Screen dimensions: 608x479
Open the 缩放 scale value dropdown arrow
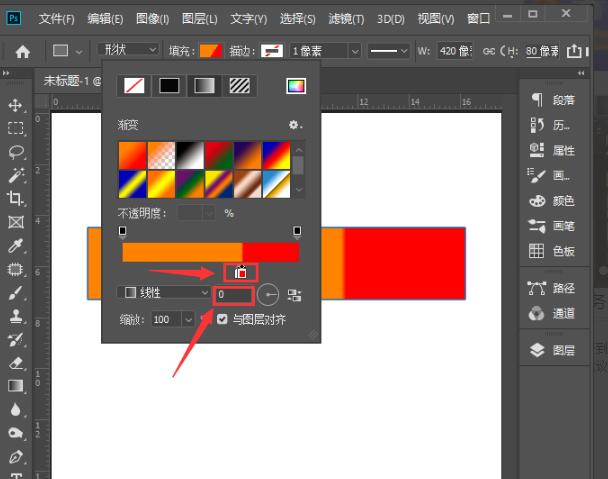188,320
